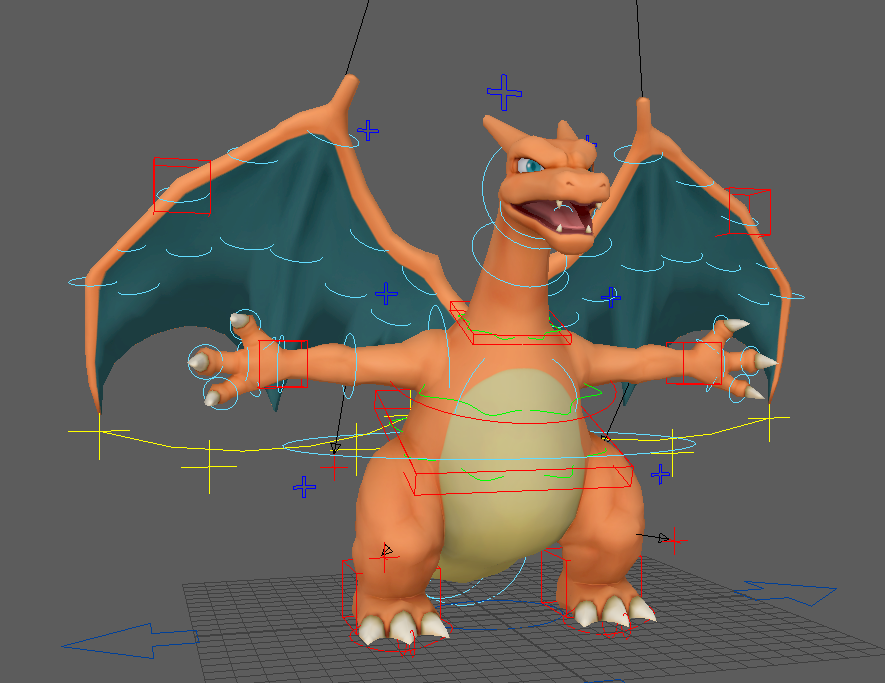Select the large cyan ellipse around the waist

click(489, 446)
